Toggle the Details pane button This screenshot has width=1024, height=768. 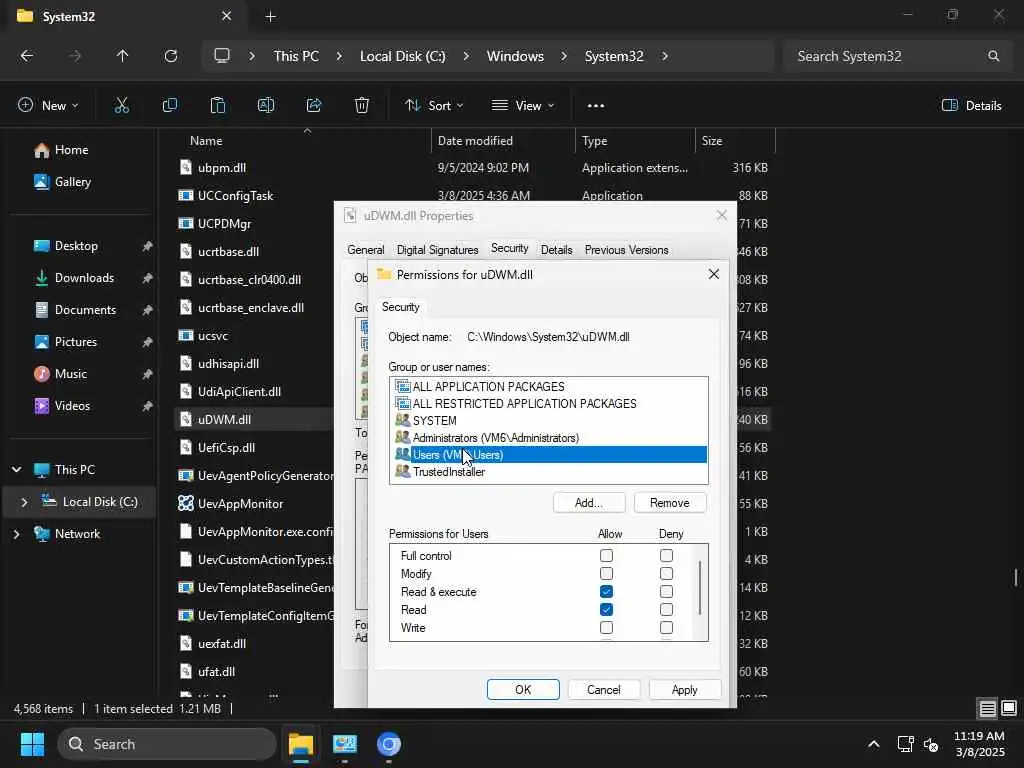(971, 105)
